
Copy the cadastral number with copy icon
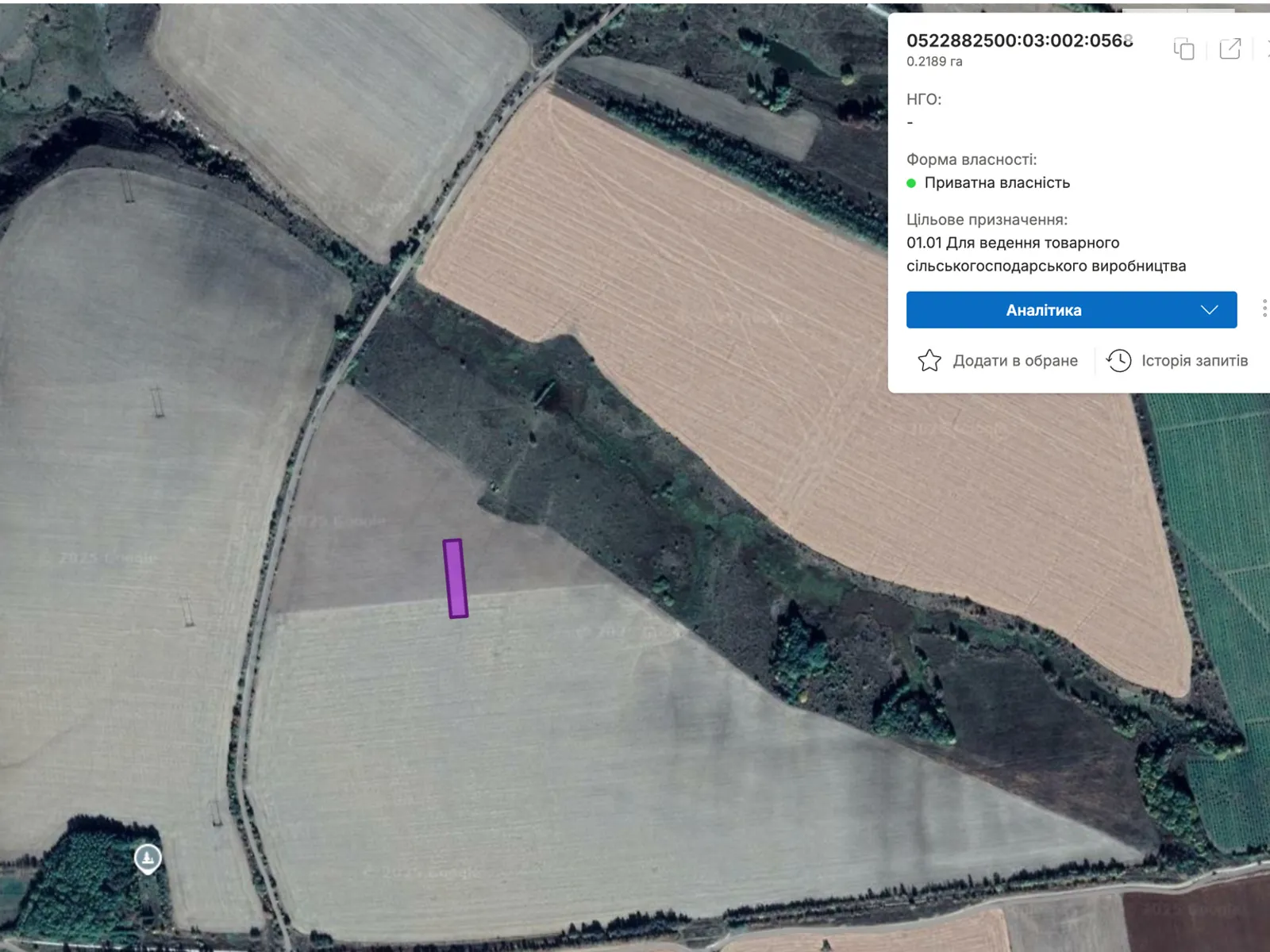[1183, 49]
